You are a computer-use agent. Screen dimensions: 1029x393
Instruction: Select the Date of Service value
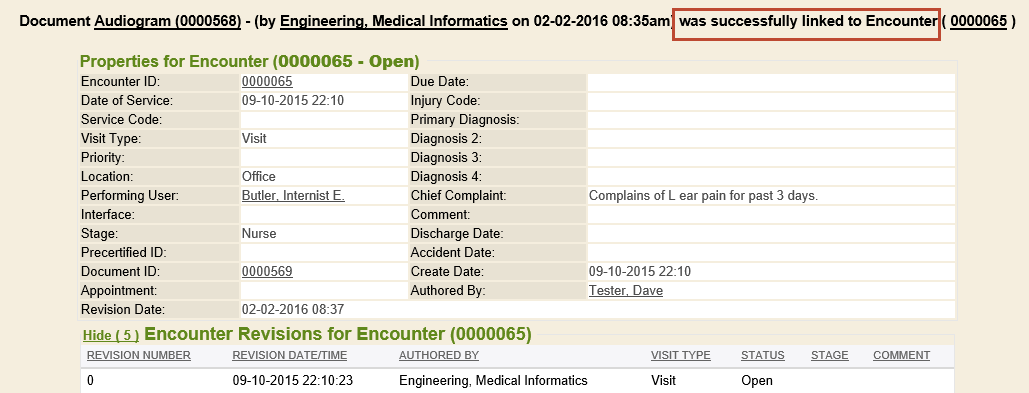tap(293, 101)
